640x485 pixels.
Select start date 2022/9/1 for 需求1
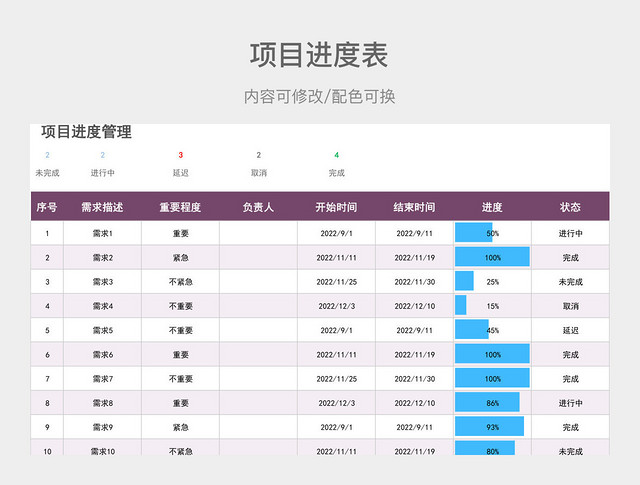[x=336, y=233]
